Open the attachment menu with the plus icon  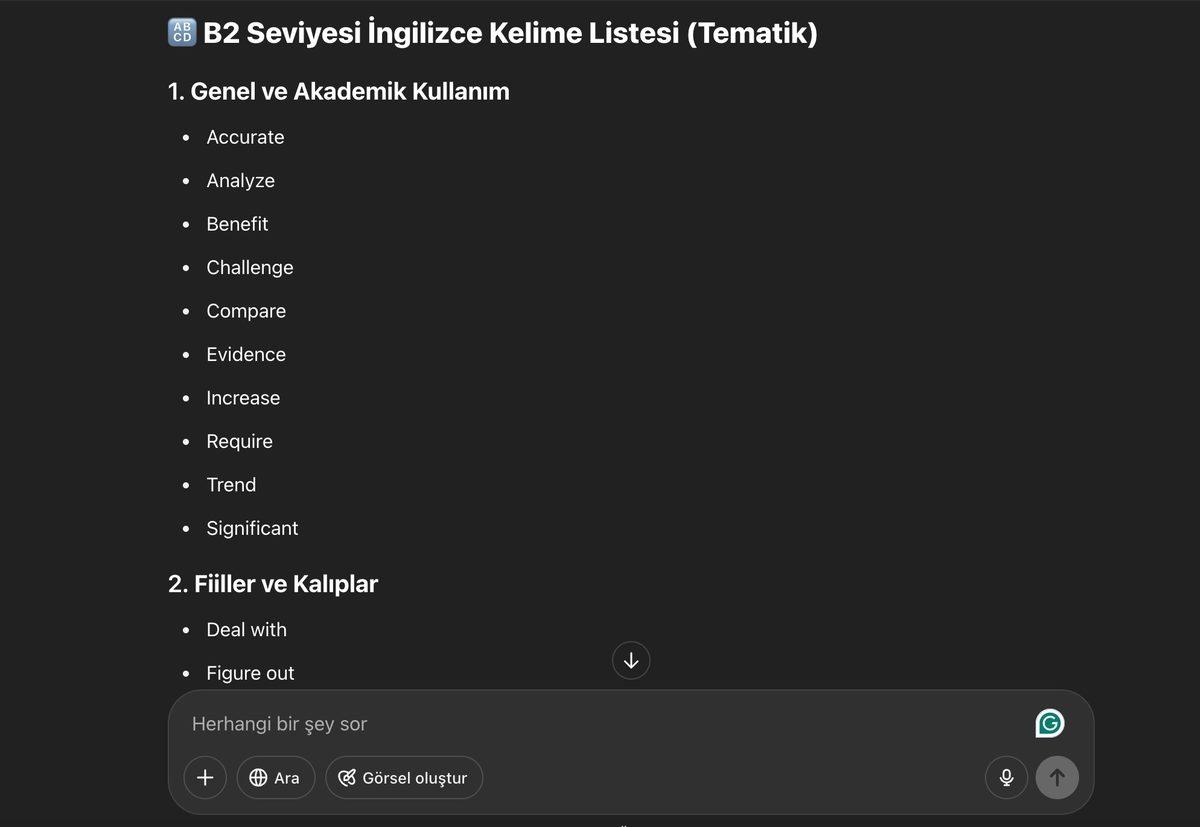204,777
